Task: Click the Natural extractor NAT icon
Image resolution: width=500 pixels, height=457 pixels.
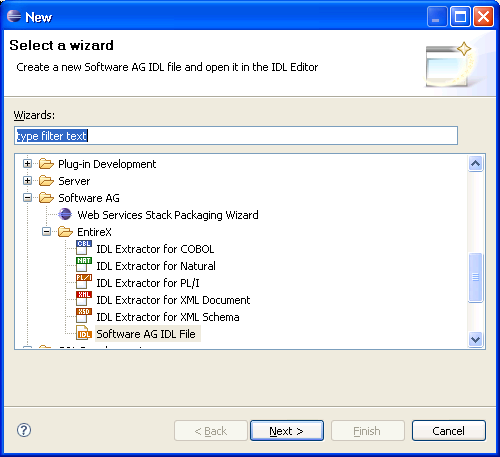Action: click(x=84, y=265)
